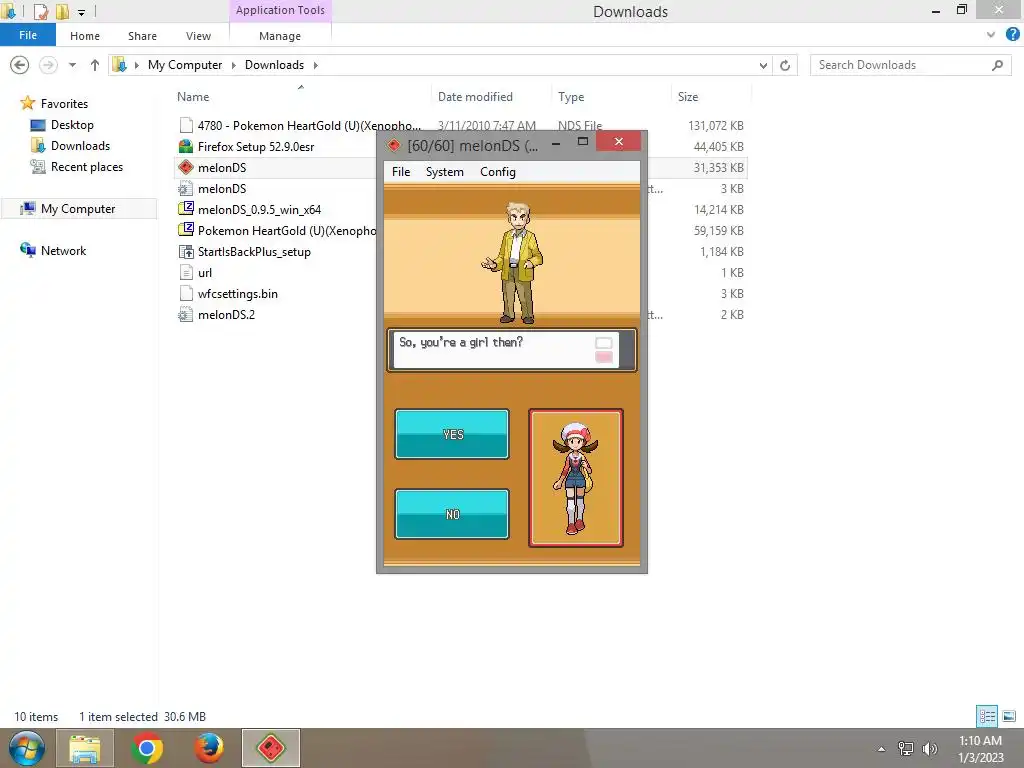The image size is (1024, 768).
Task: Open the Windows Start button
Action: (26, 748)
